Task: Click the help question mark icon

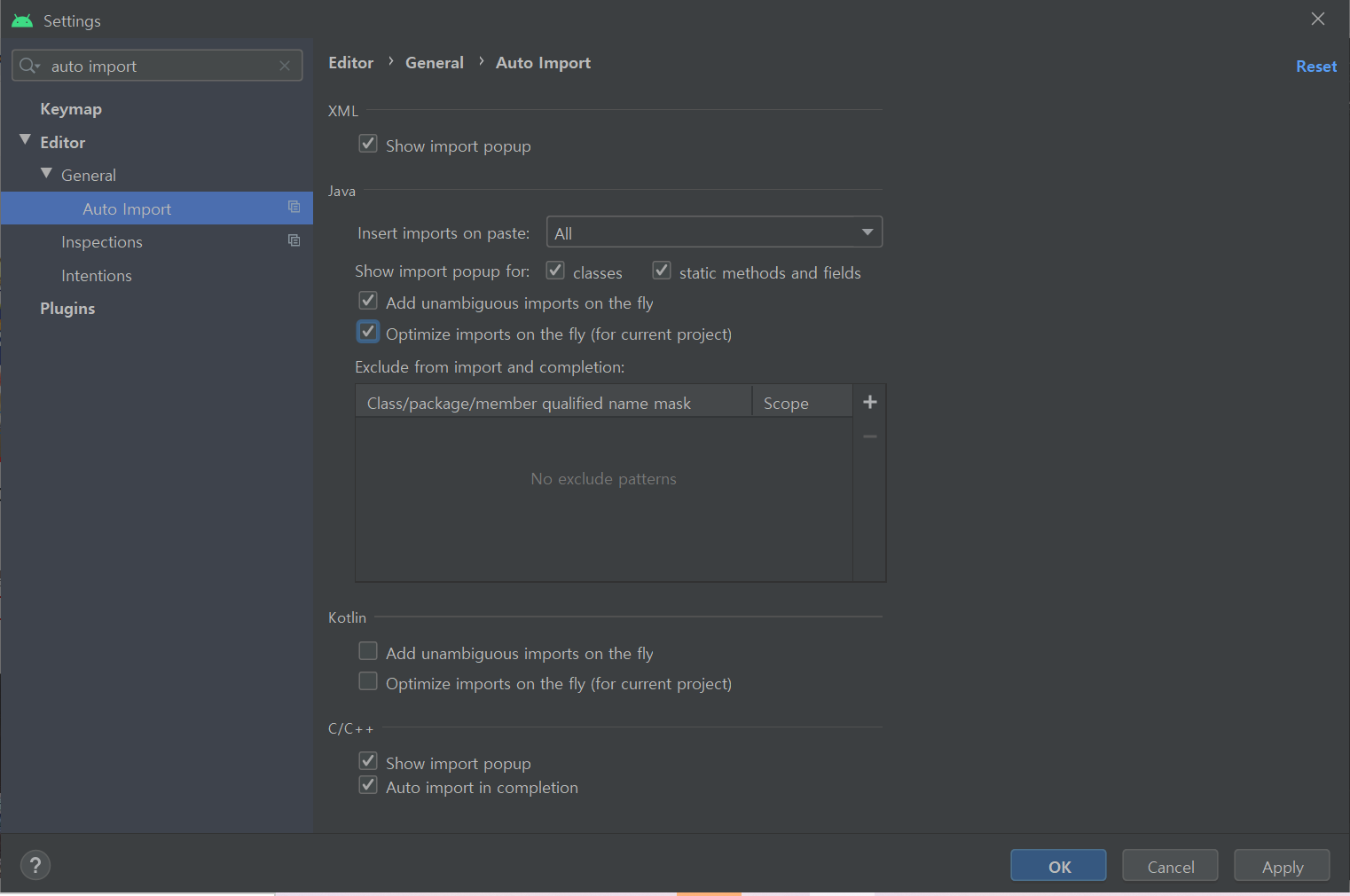Action: tap(35, 865)
